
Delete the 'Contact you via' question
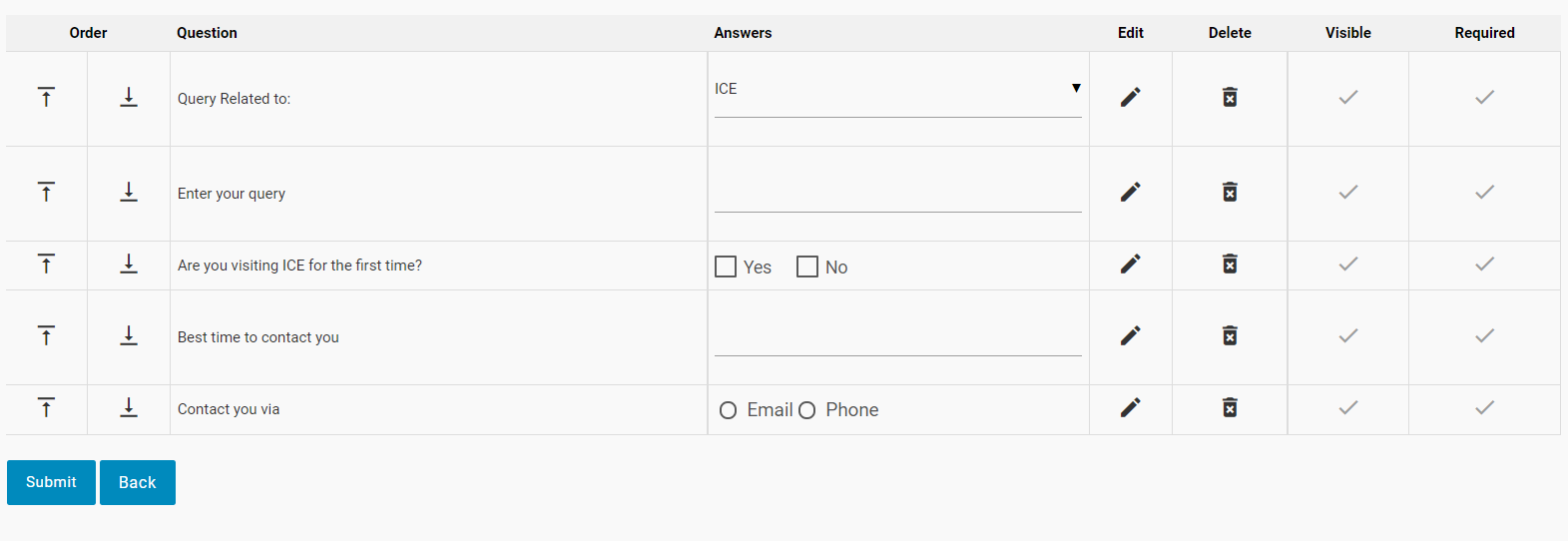pos(1230,407)
